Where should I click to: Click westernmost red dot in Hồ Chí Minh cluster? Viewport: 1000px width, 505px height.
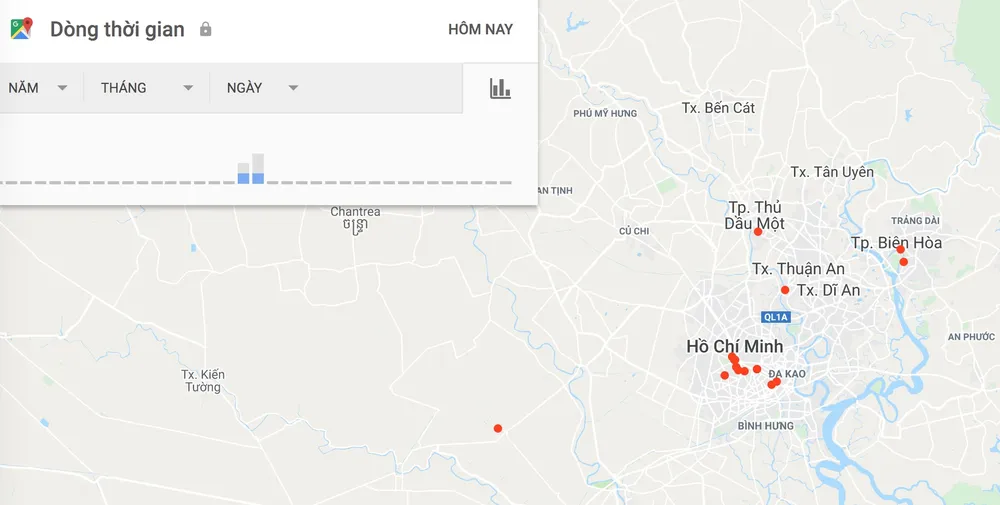pos(725,376)
